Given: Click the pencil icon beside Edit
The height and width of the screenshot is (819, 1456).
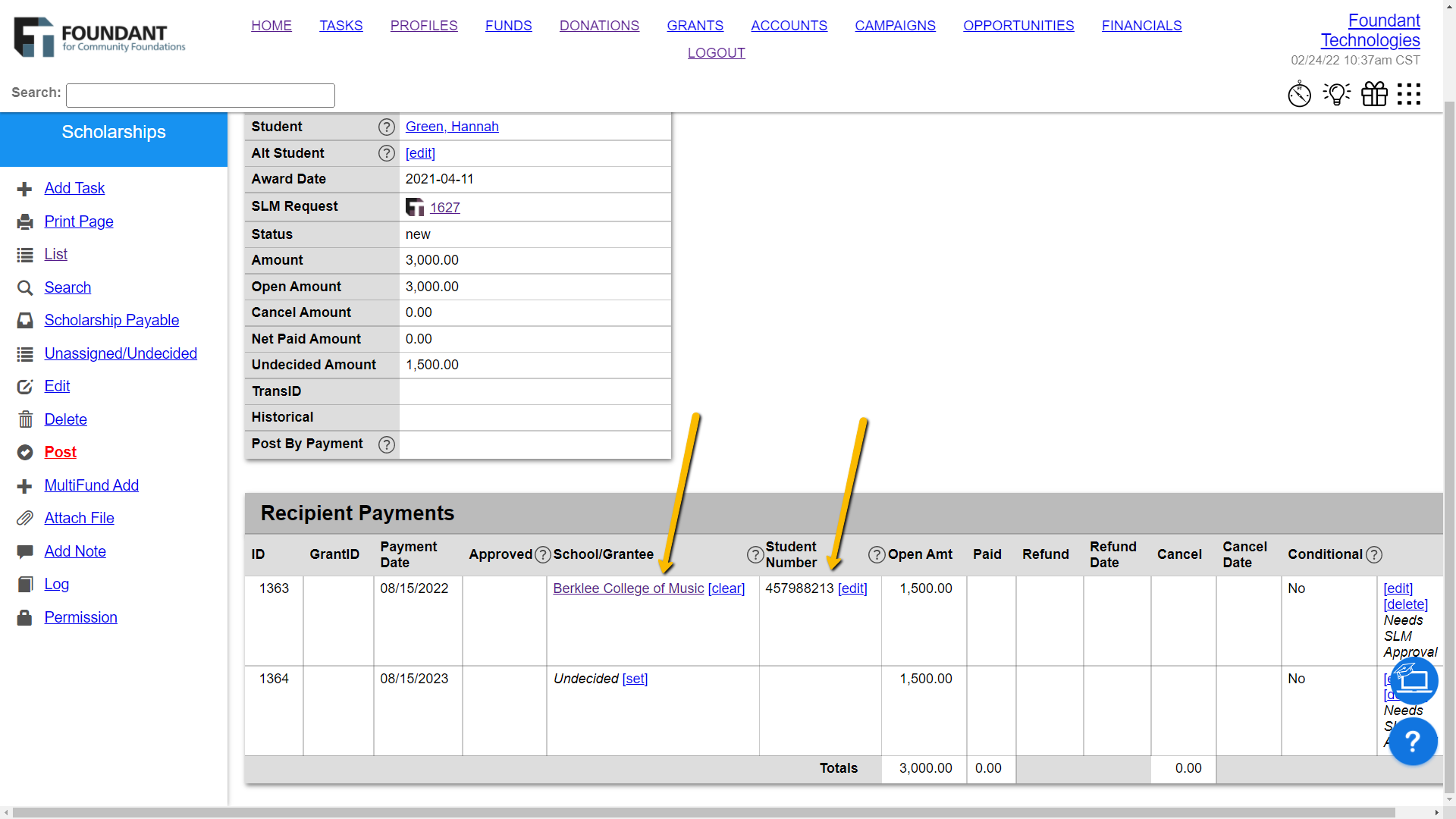Looking at the screenshot, I should (x=25, y=386).
